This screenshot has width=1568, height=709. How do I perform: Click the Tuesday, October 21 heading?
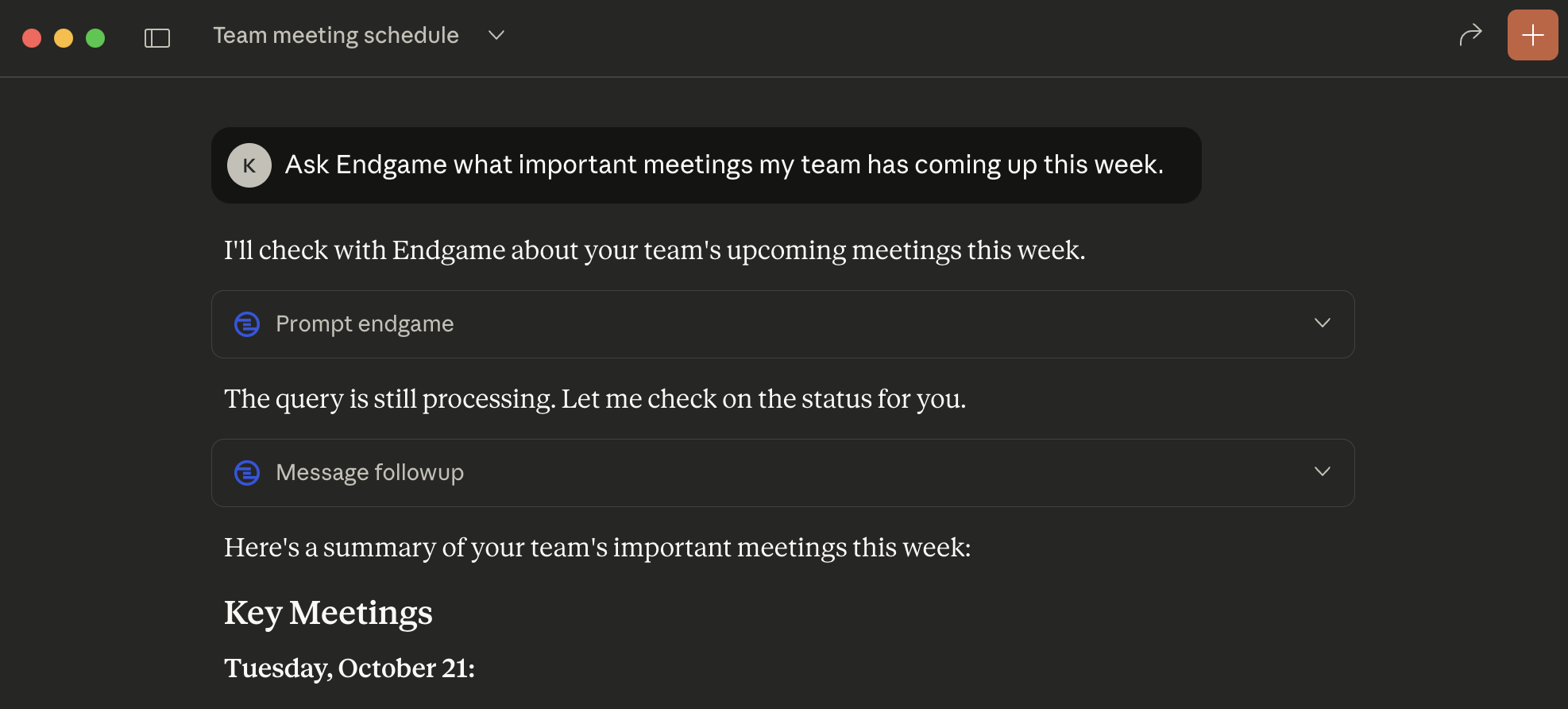pos(350,668)
